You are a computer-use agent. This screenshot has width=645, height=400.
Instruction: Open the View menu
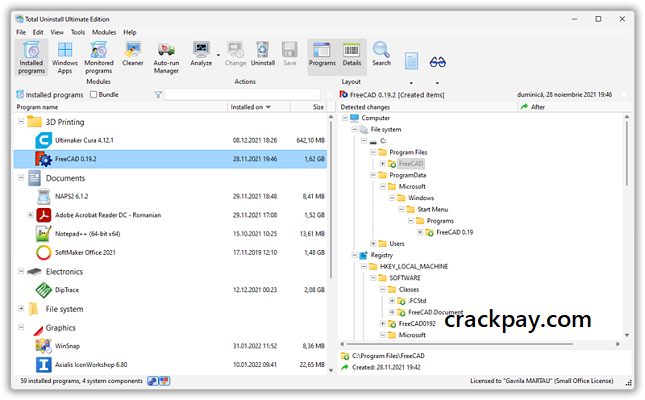57,32
